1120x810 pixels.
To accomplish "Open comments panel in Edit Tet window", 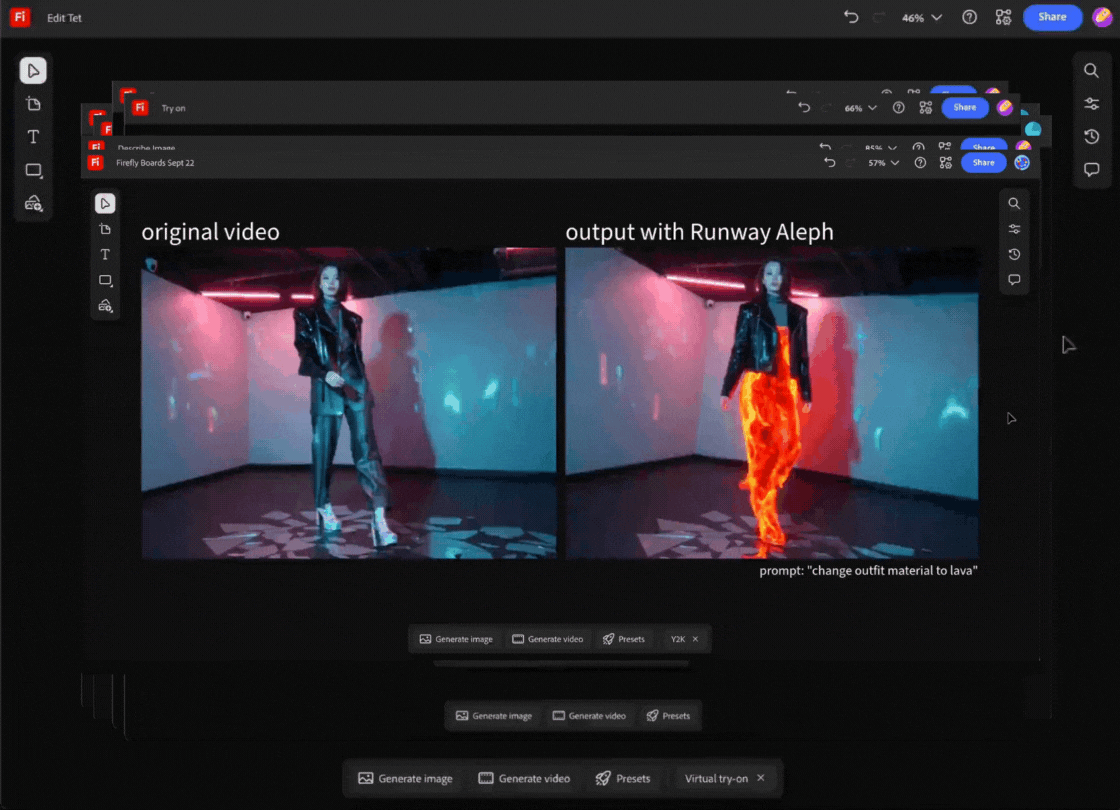I will point(1091,170).
